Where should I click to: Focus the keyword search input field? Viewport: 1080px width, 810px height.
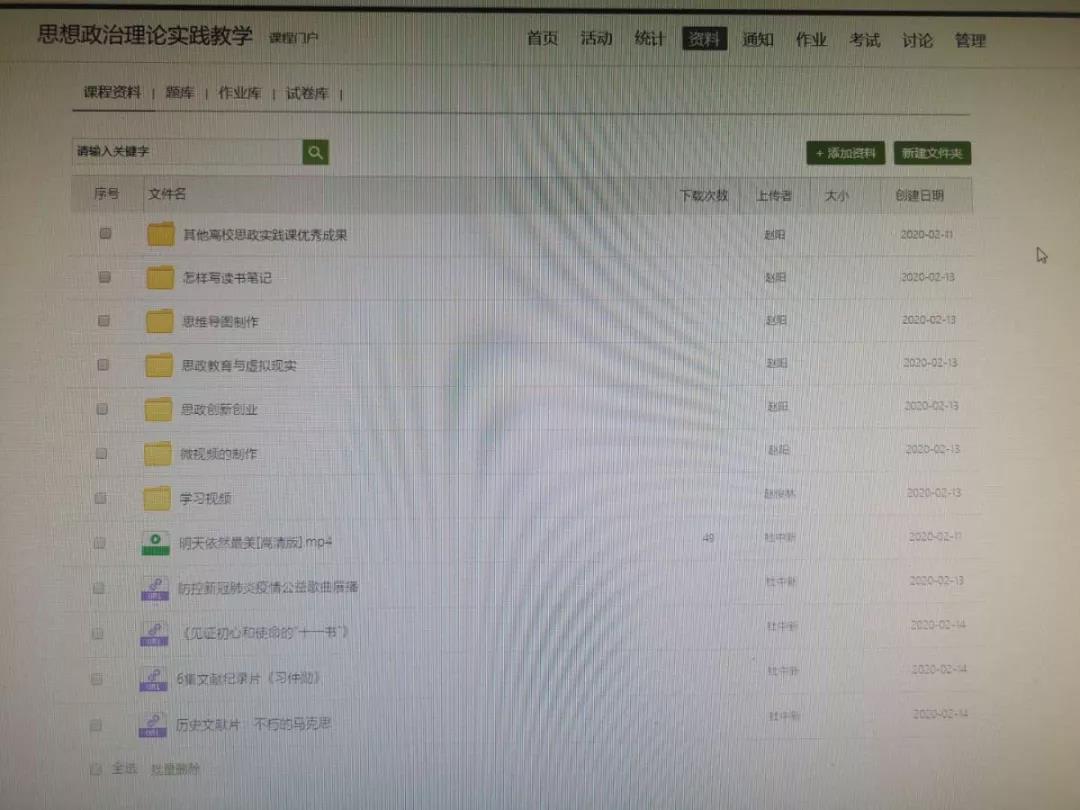click(x=187, y=152)
